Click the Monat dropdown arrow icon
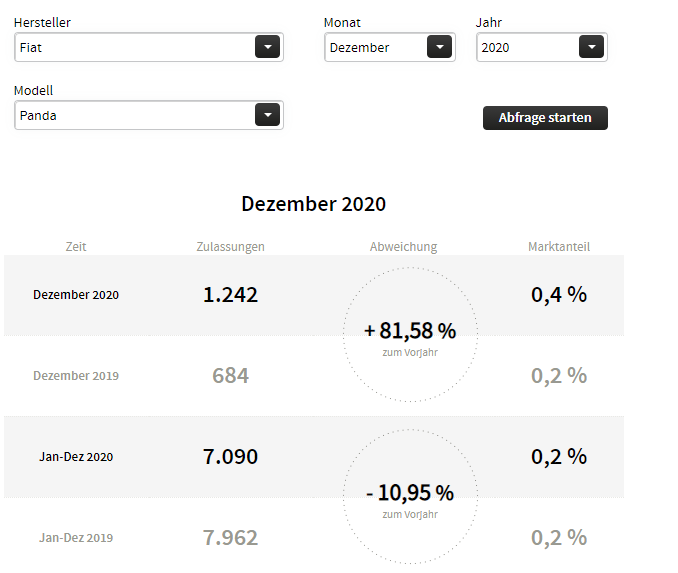 pyautogui.click(x=439, y=47)
